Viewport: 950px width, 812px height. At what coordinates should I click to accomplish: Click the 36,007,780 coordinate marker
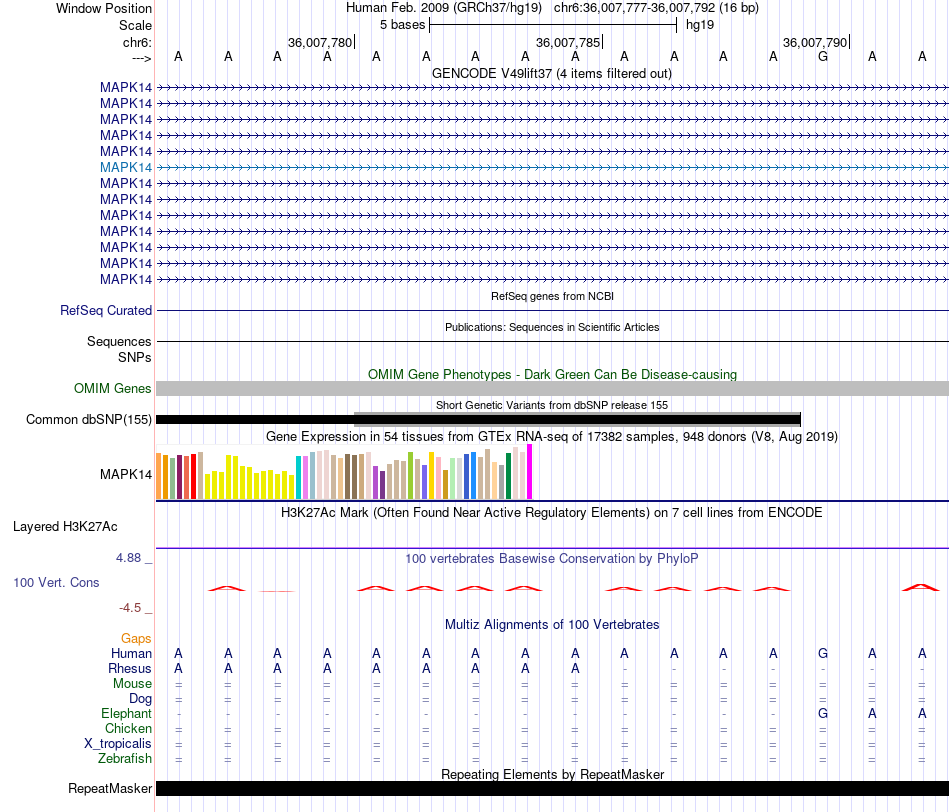[320, 42]
